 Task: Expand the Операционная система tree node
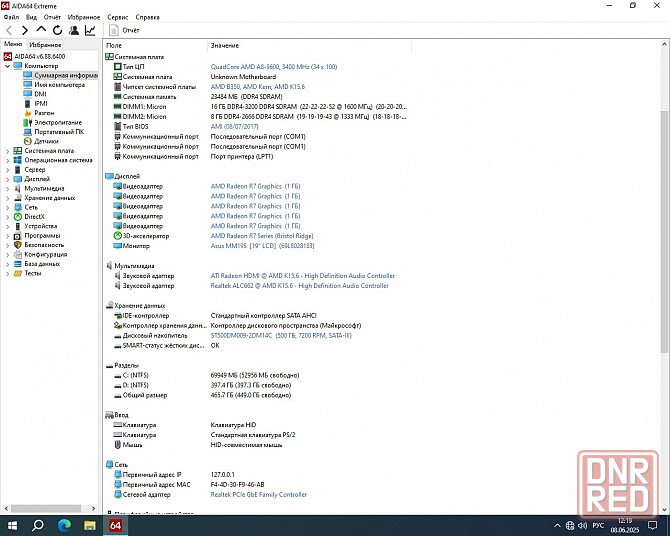[7, 160]
